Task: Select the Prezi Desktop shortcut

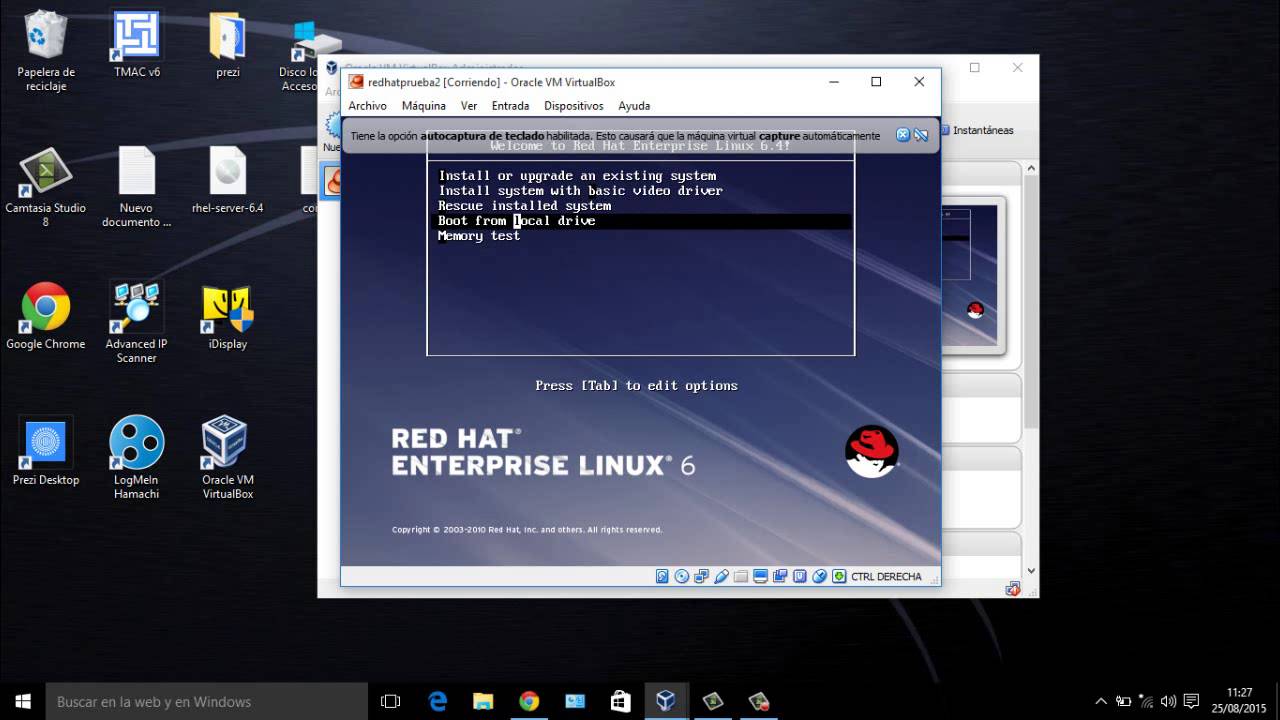Action: coord(46,453)
